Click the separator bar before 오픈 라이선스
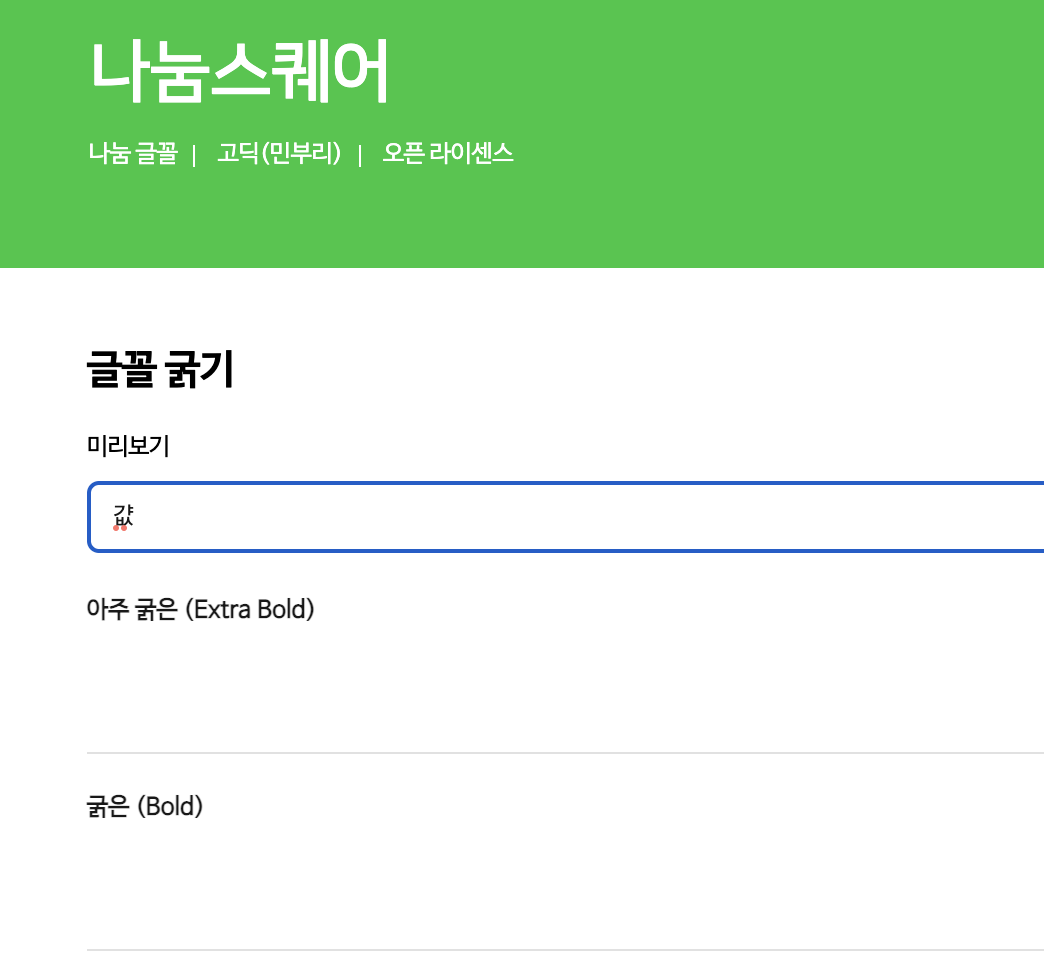This screenshot has width=1044, height=970. [x=360, y=155]
